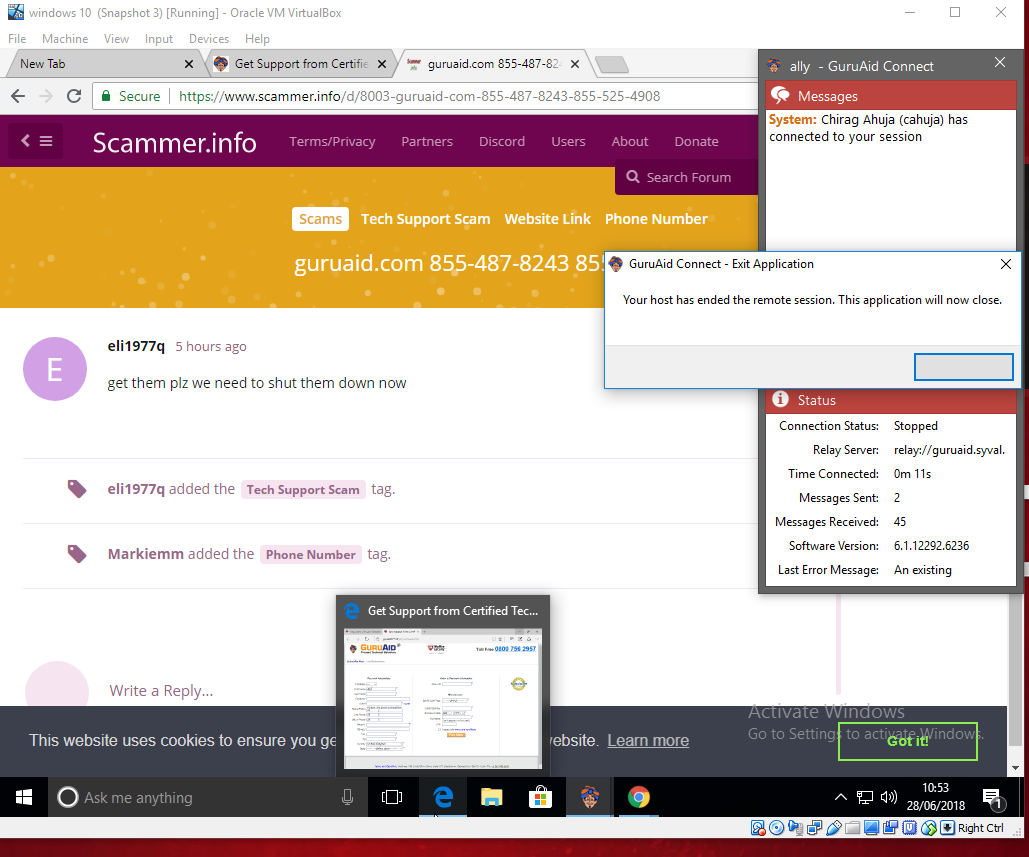Screen dimensions: 1029x857
Task: Open Google Chrome from the taskbar
Action: coord(638,797)
